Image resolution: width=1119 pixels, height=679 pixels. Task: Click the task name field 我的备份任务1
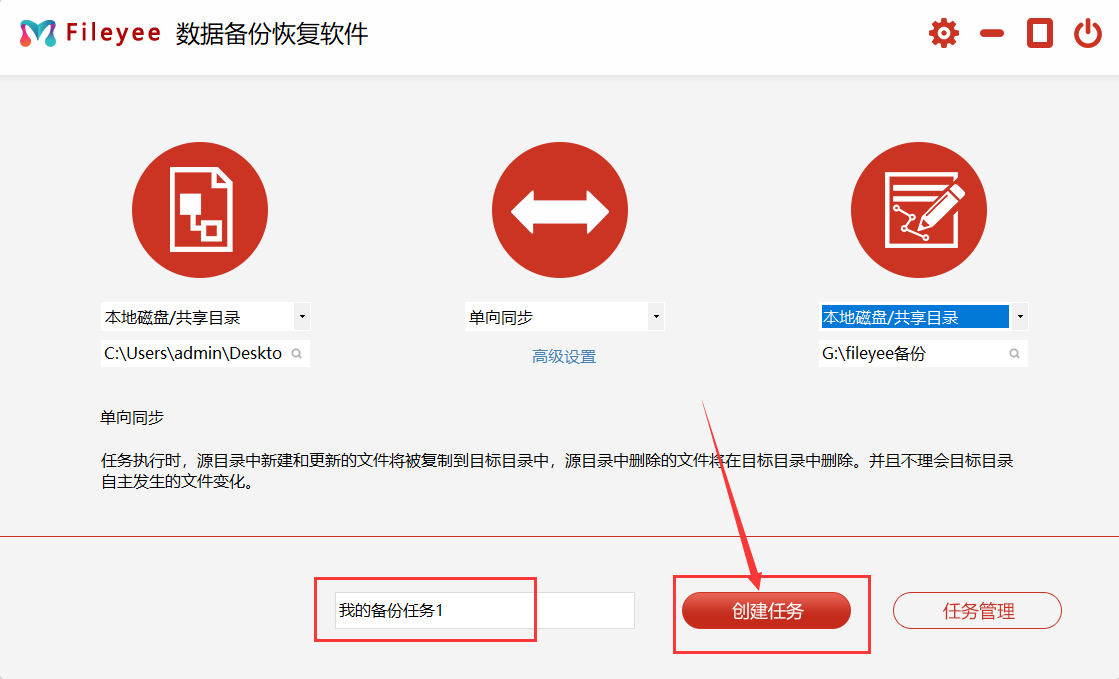tap(484, 610)
